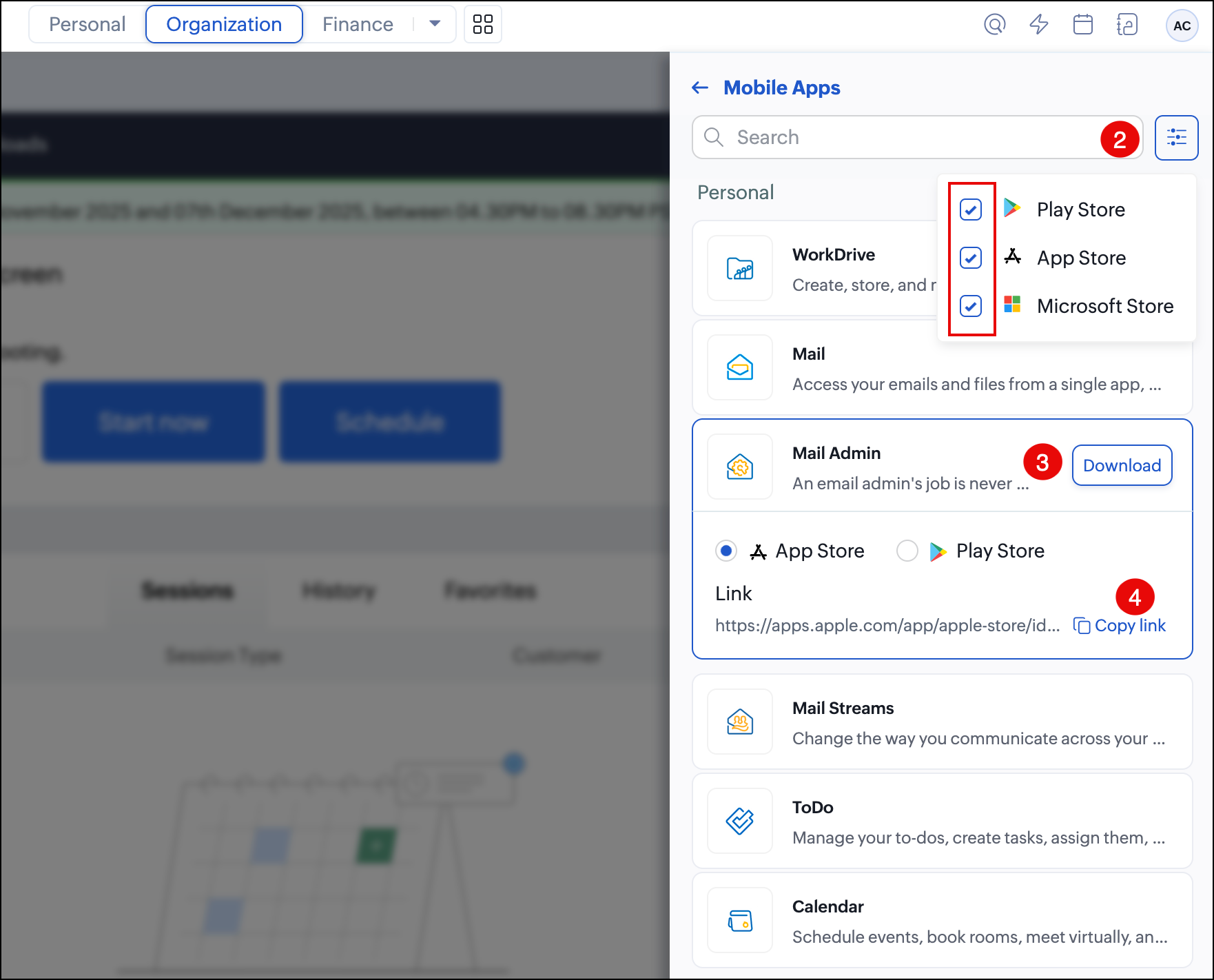The image size is (1214, 980).
Task: Click the Start now button
Action: (154, 421)
